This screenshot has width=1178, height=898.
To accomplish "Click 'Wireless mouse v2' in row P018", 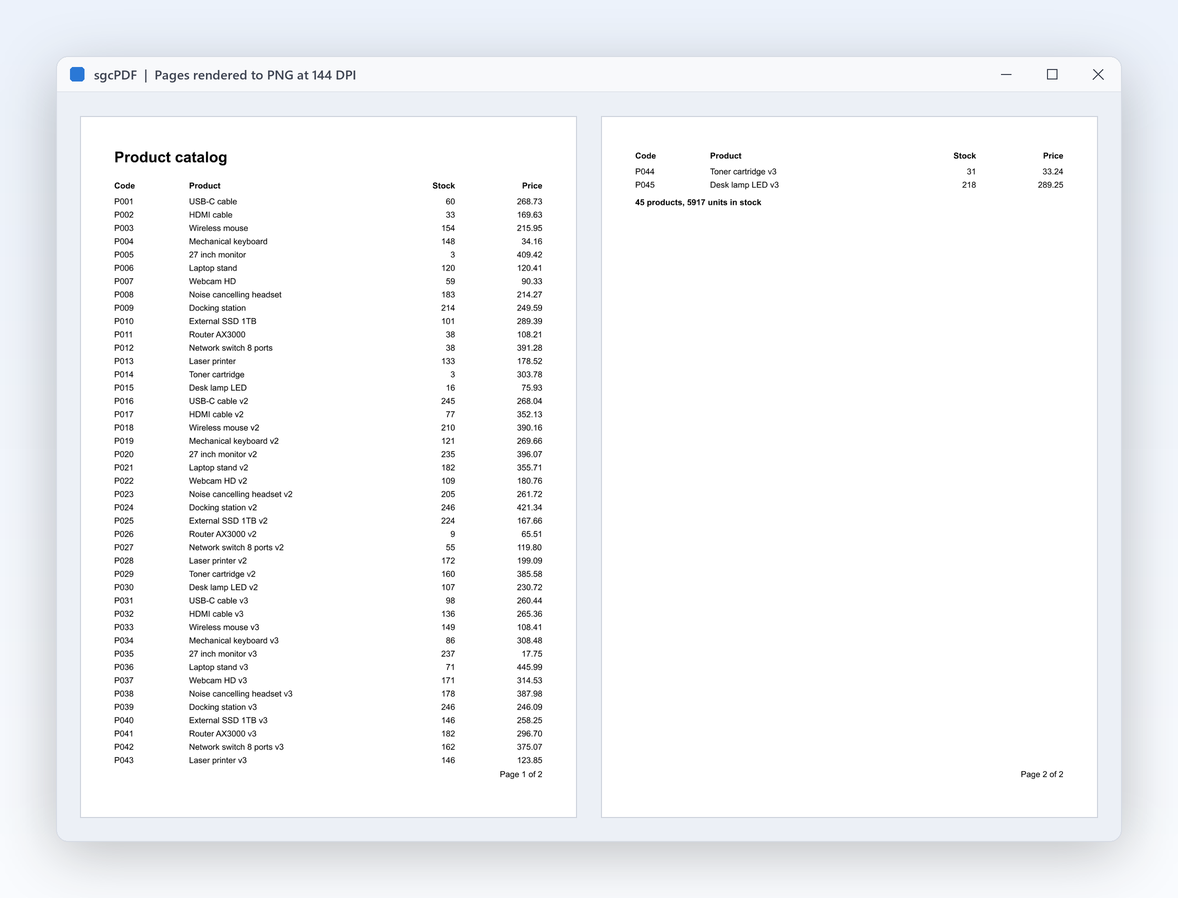I will pos(224,428).
